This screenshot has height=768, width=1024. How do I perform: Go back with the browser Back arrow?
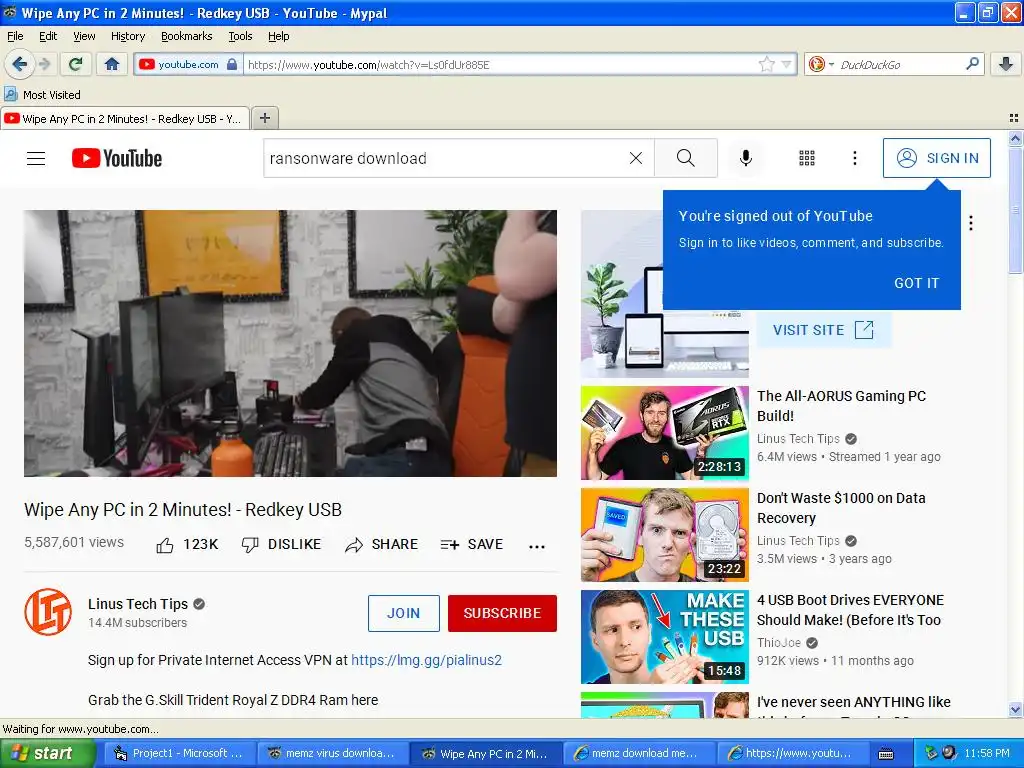click(20, 64)
